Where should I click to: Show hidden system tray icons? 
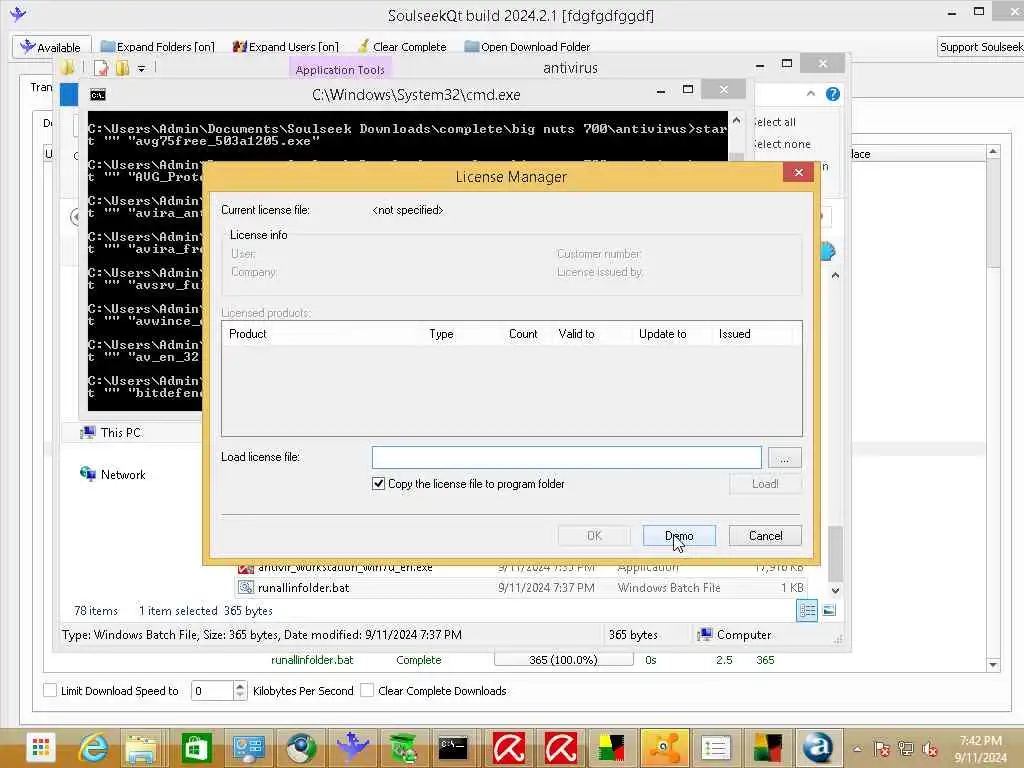857,748
